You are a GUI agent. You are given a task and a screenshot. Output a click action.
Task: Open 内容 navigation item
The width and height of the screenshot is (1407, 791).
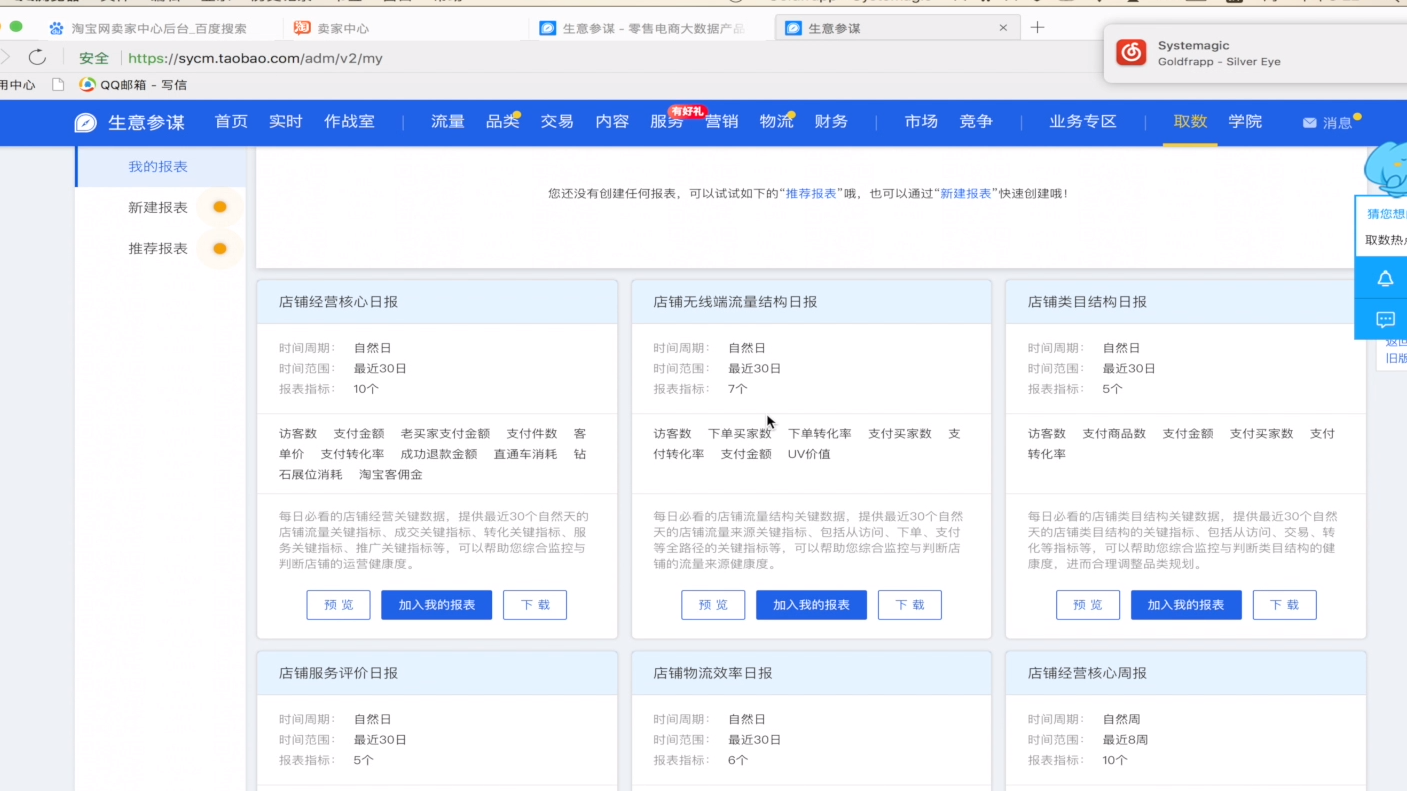tap(612, 121)
